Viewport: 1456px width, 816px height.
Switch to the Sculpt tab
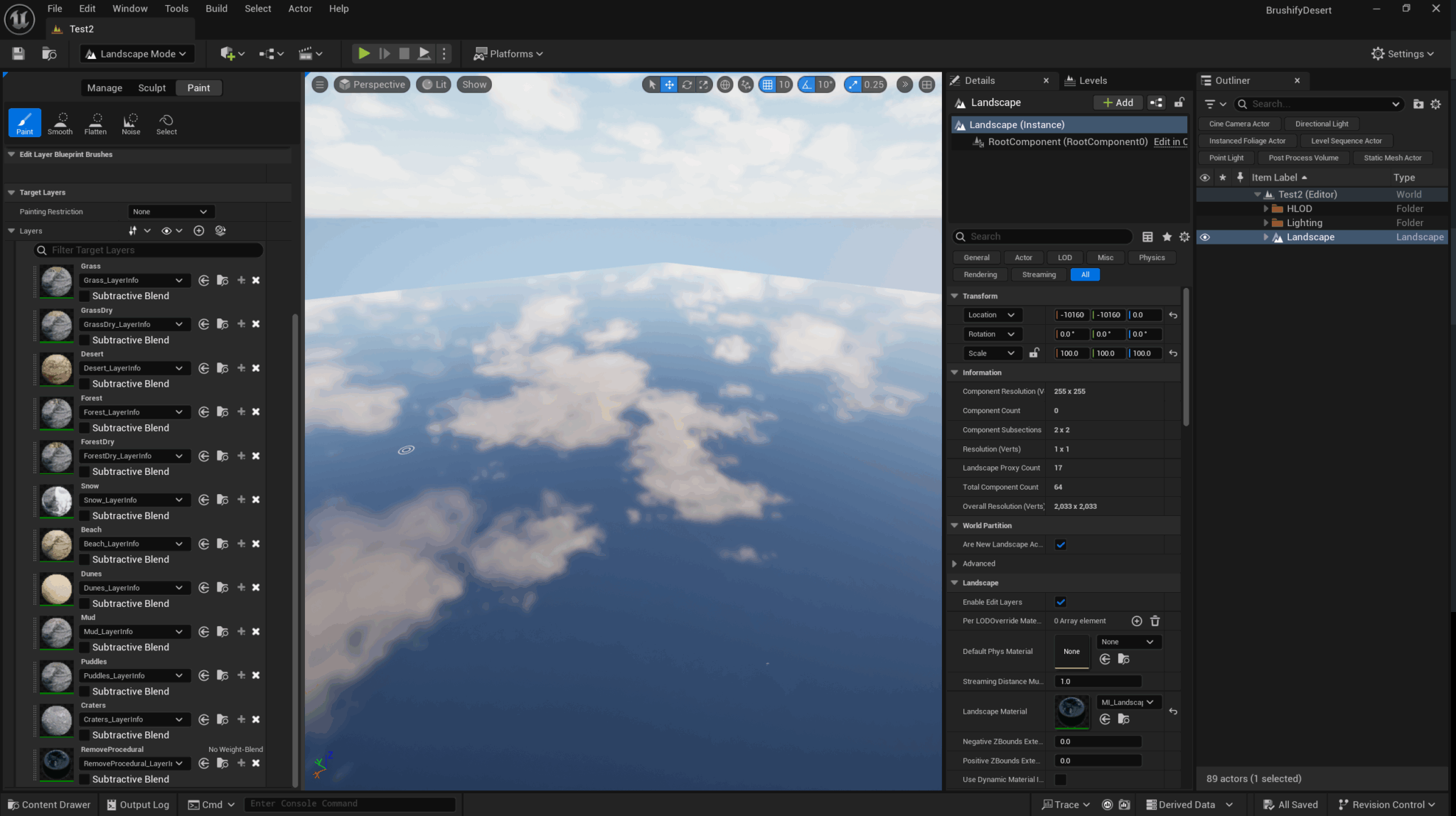[151, 87]
